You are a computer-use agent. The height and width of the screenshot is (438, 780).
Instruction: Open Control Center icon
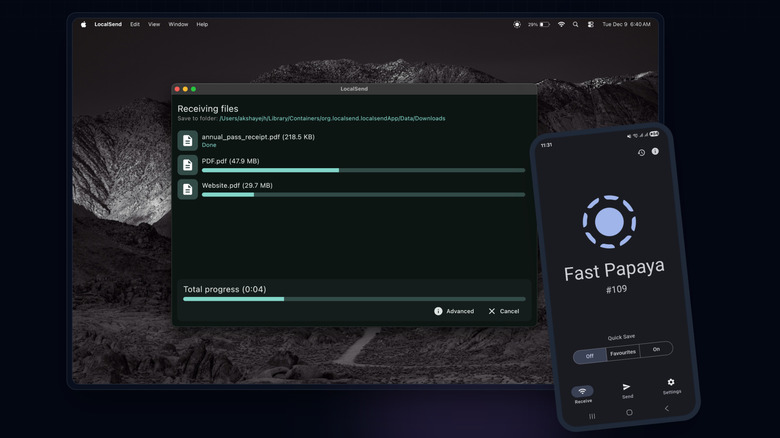tap(590, 24)
